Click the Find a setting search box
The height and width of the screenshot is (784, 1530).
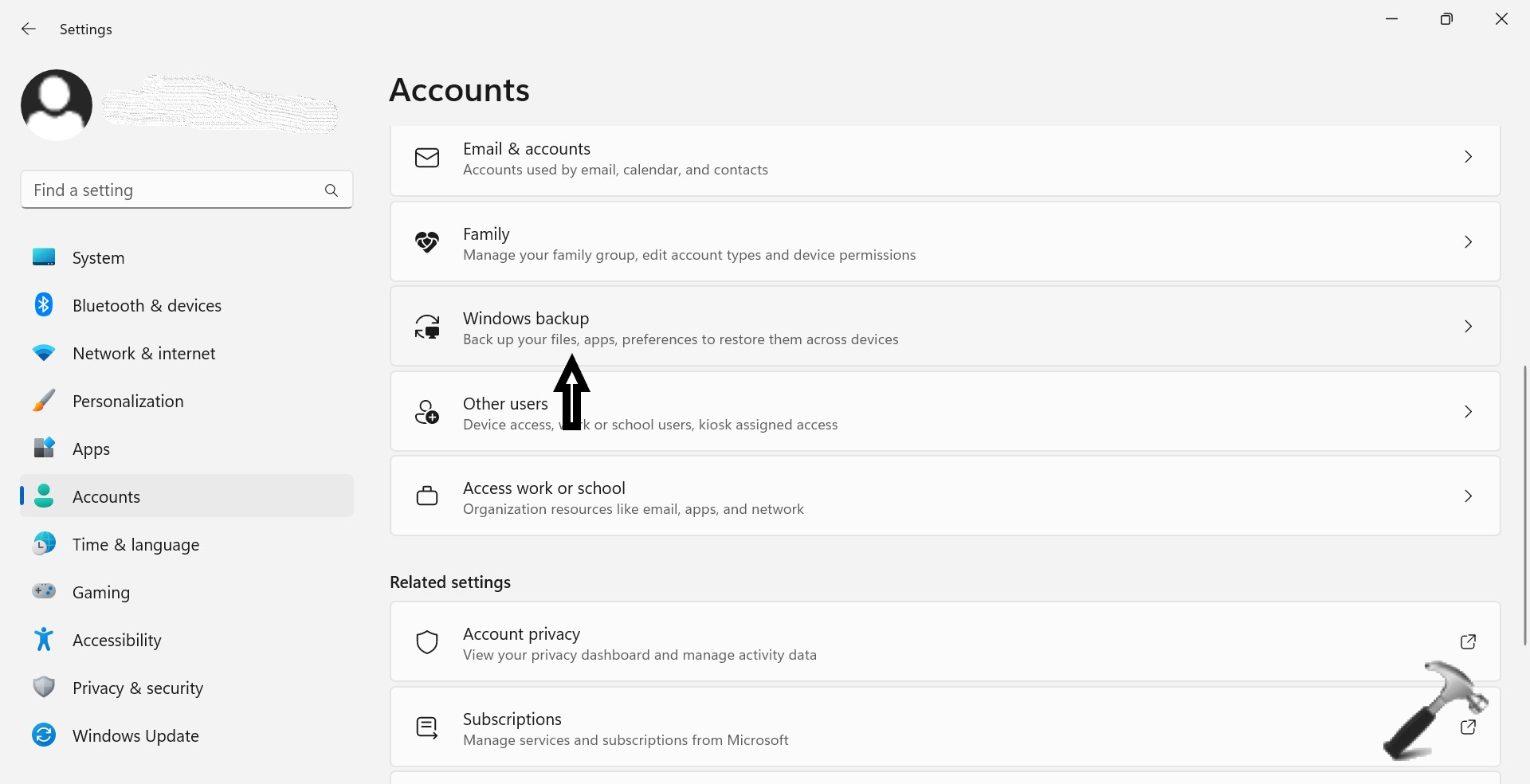171,190
